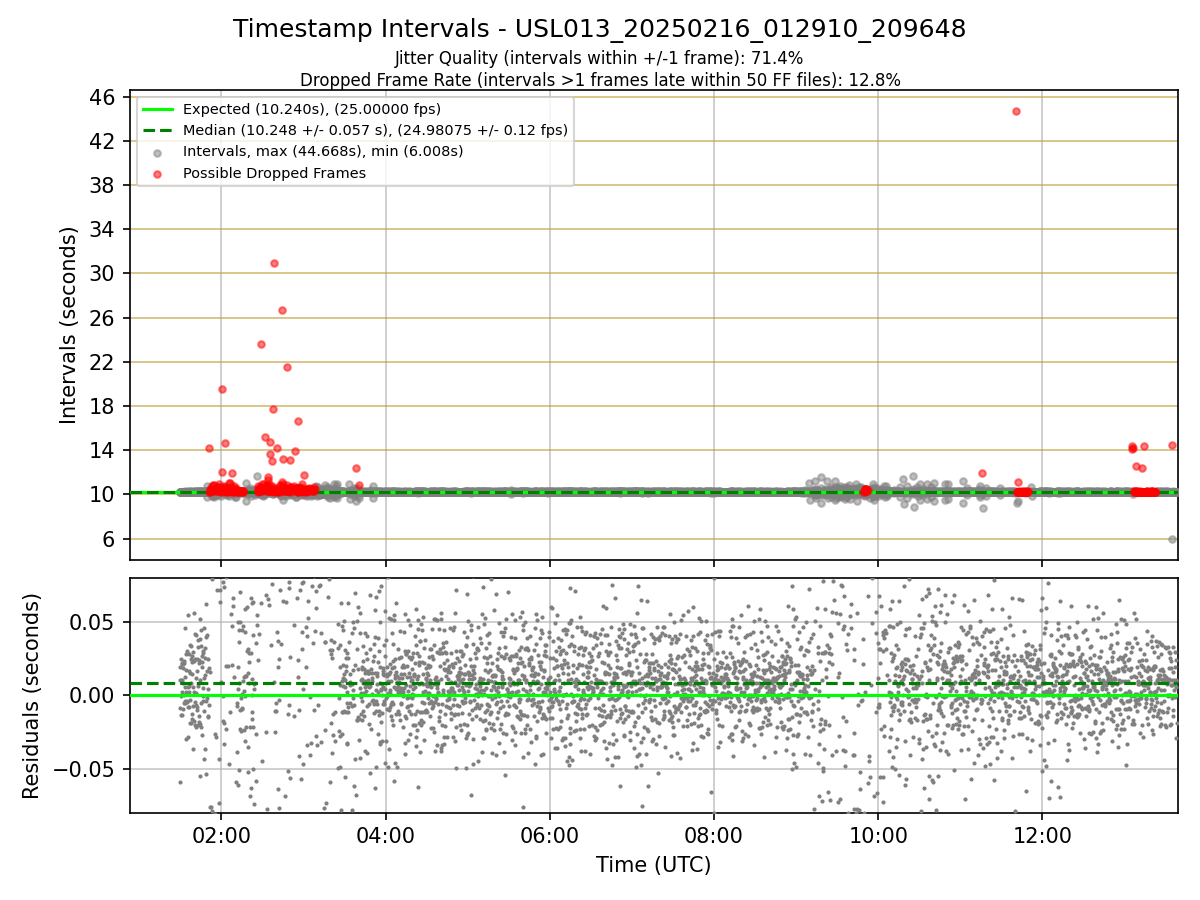Click the dashed green line sample in the legend
The image size is (1200, 900).
pyautogui.click(x=158, y=130)
